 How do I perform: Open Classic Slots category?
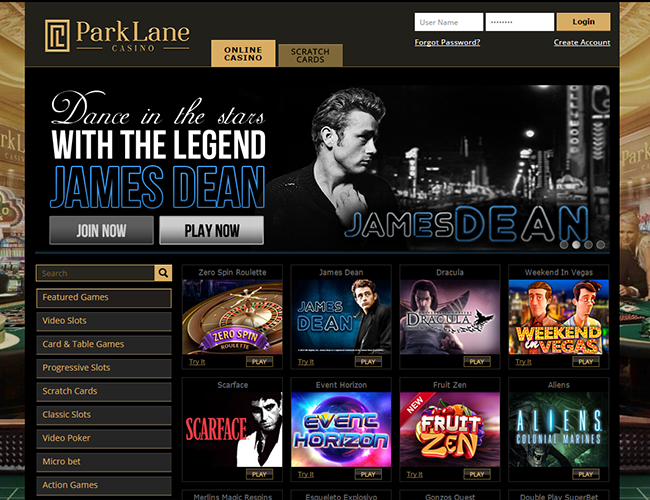point(104,415)
